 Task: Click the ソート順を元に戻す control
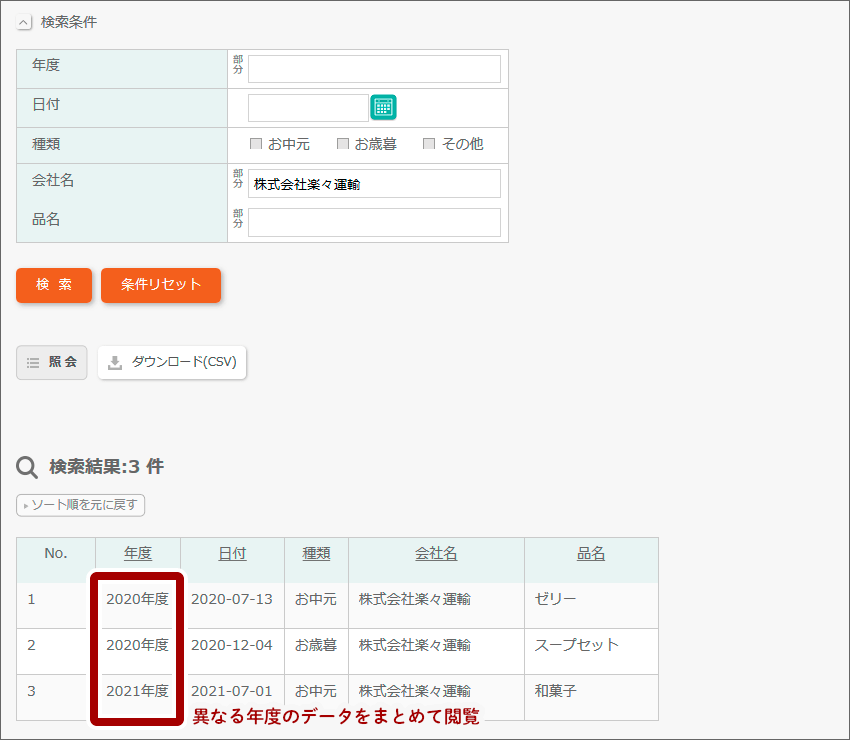point(79,505)
